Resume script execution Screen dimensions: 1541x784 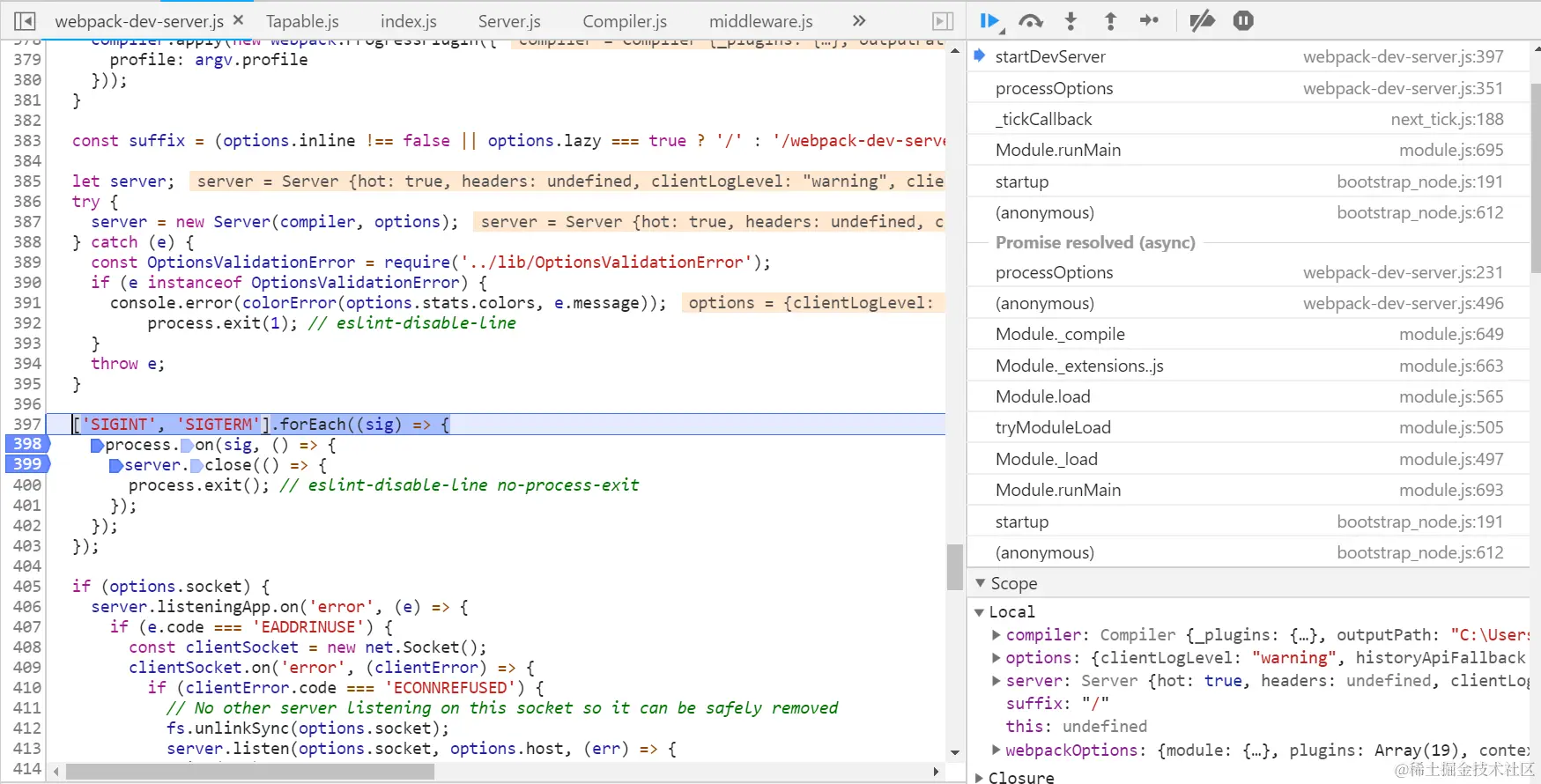(x=990, y=21)
